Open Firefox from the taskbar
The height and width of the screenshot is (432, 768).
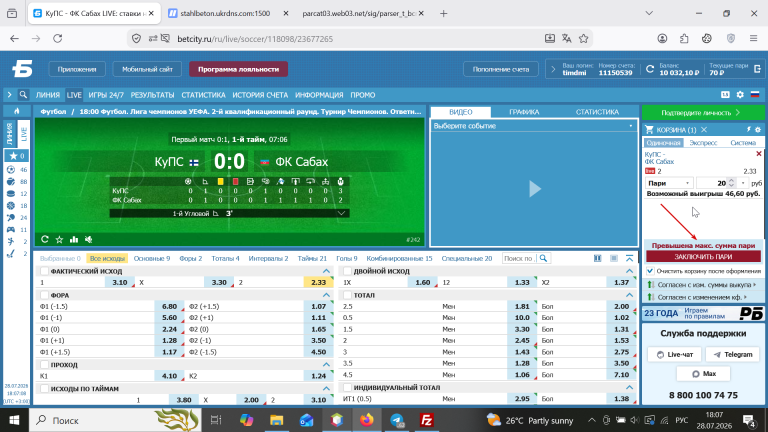coord(366,420)
